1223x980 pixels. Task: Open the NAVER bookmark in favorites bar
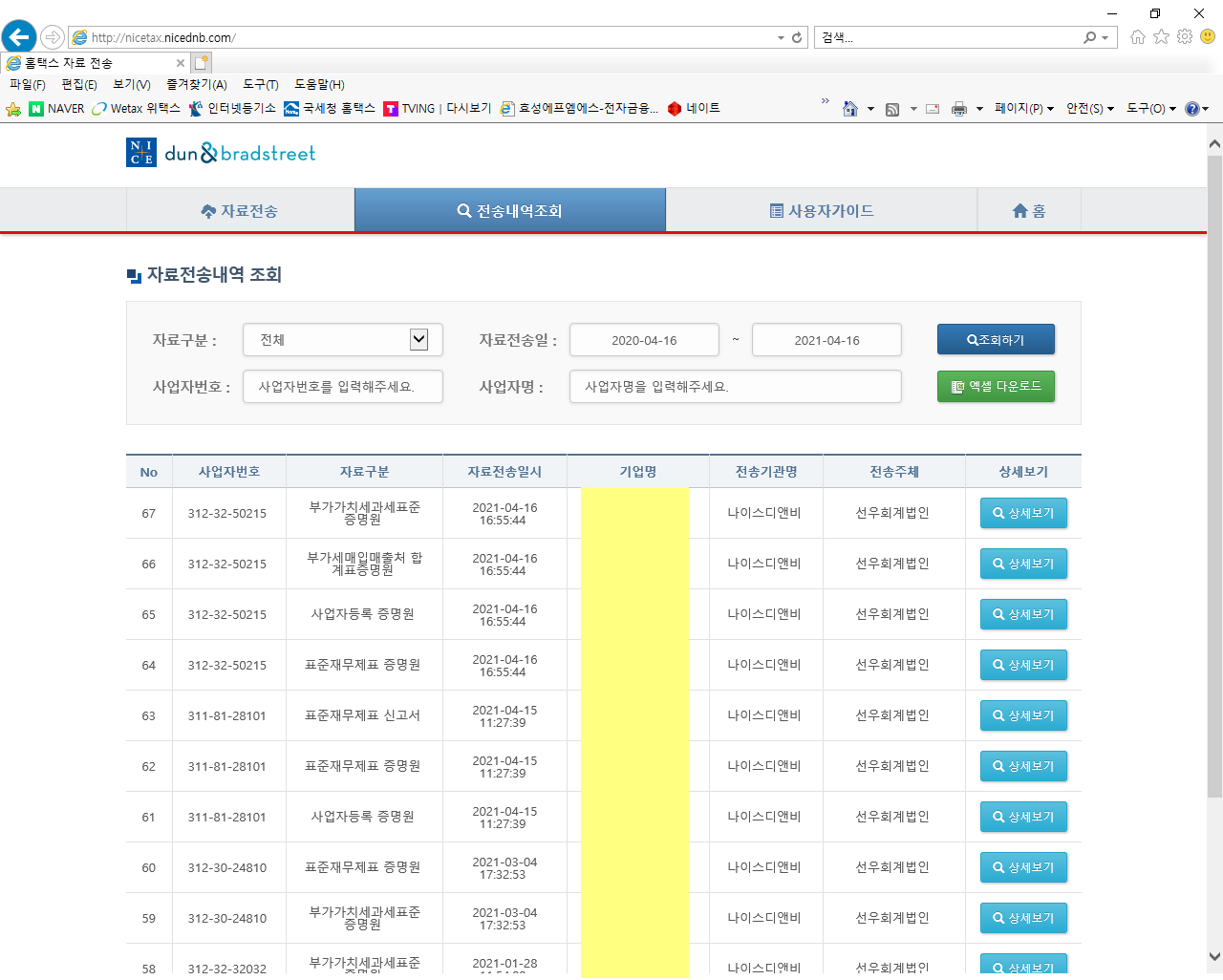(x=56, y=109)
